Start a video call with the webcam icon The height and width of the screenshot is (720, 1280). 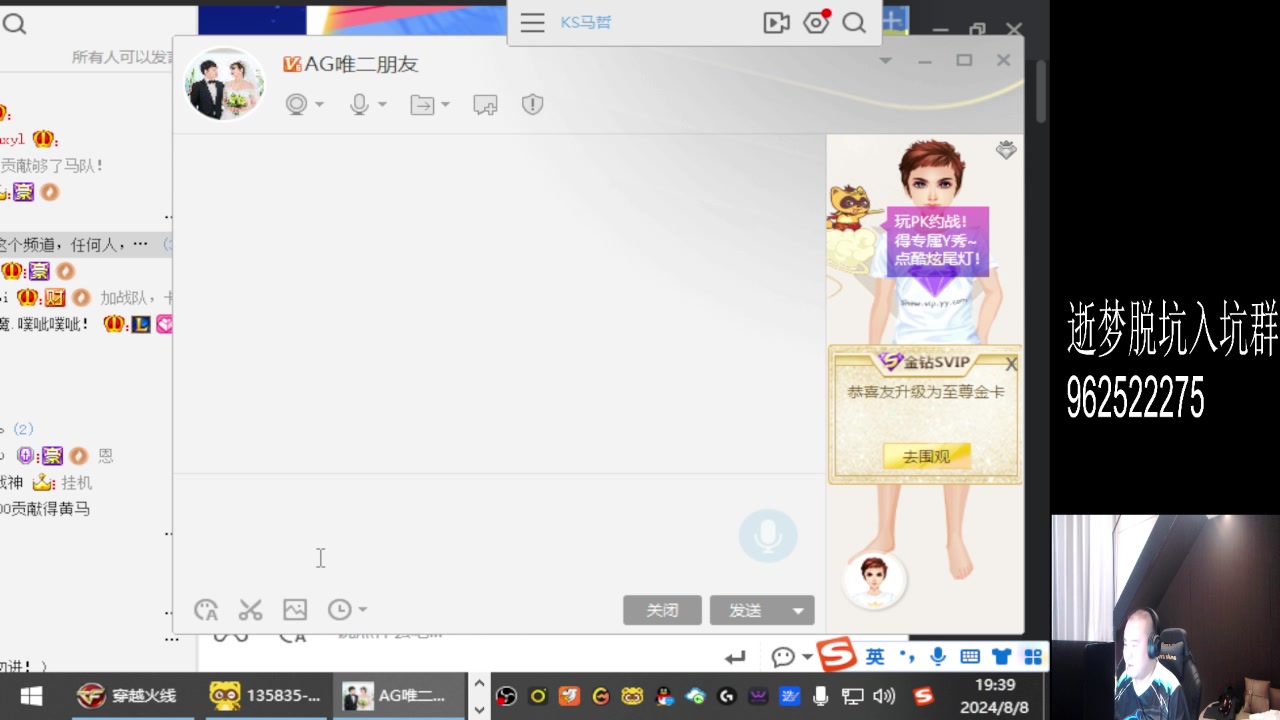296,104
